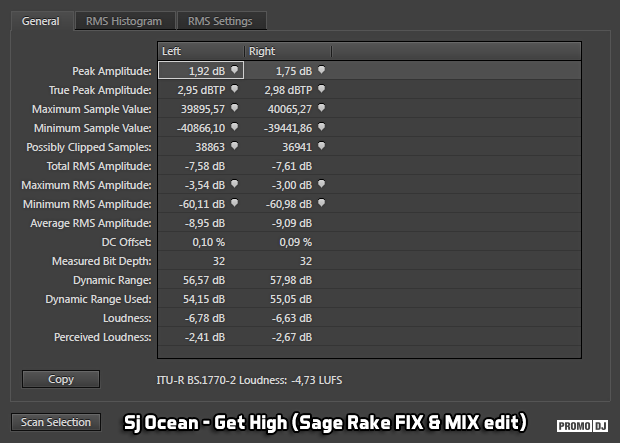Image resolution: width=620 pixels, height=443 pixels.
Task: Open the RMS Settings tab
Action: (221, 21)
